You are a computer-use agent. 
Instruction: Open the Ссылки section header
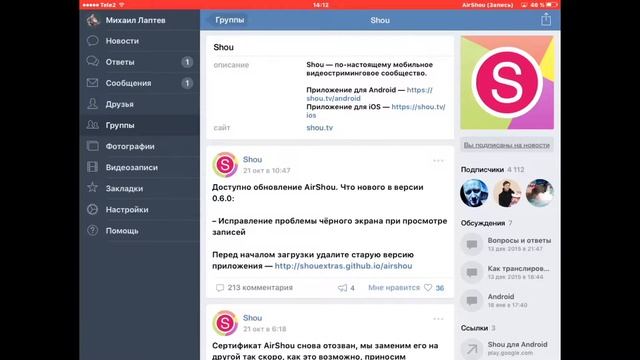coord(478,328)
